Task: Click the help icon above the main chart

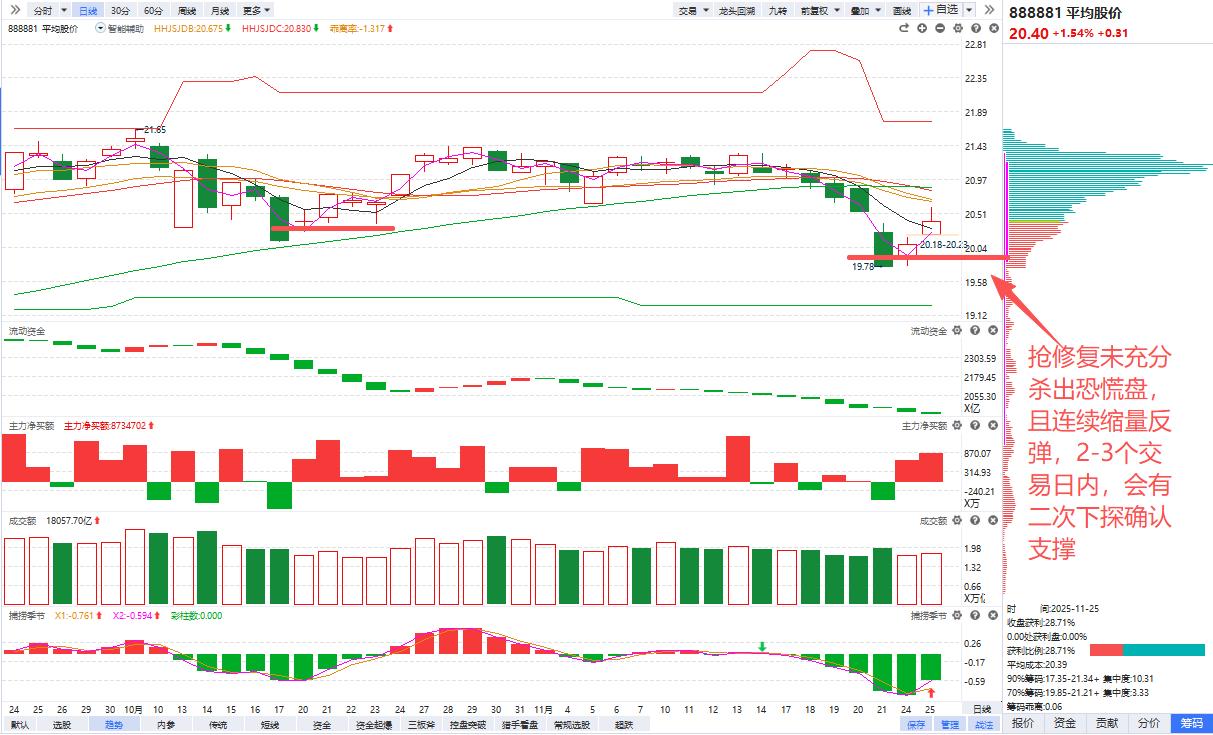Action: [976, 28]
